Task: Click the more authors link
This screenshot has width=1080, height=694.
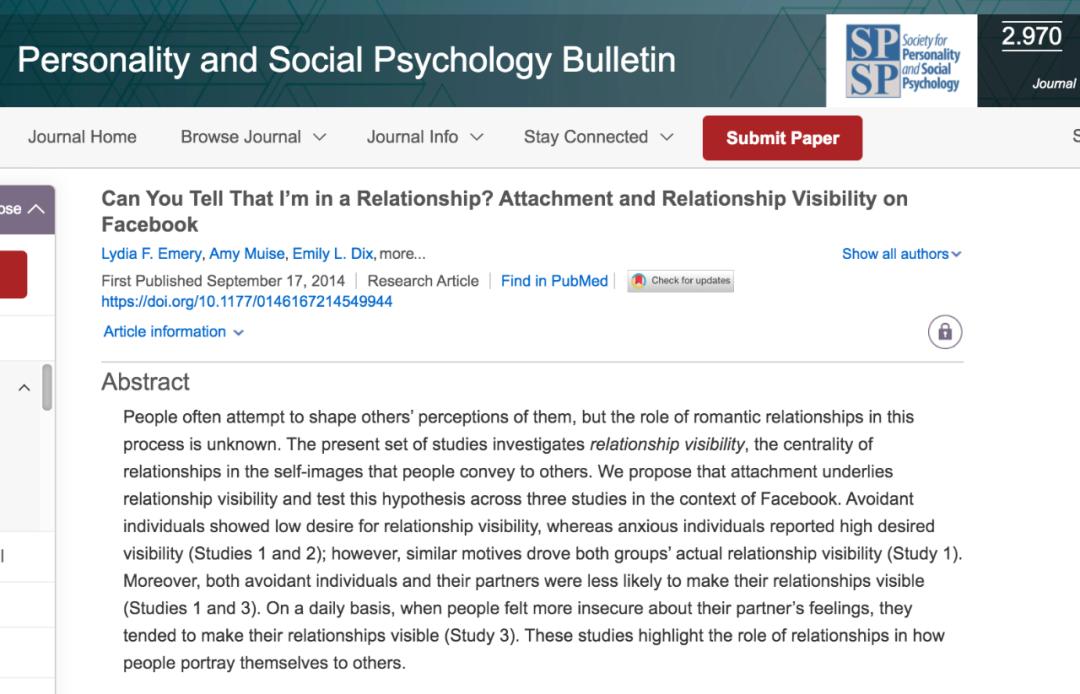Action: [402, 254]
